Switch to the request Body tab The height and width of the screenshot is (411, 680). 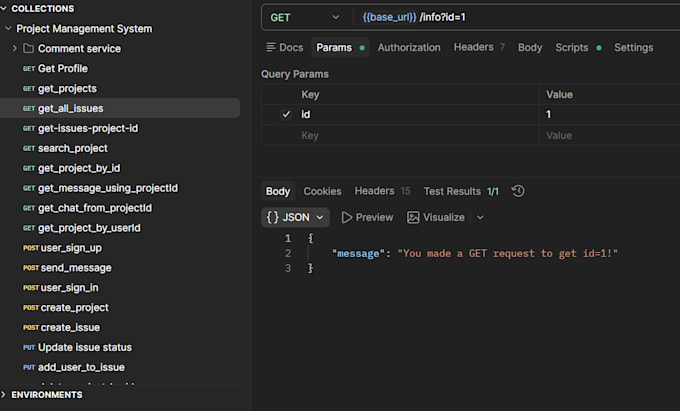[x=530, y=47]
